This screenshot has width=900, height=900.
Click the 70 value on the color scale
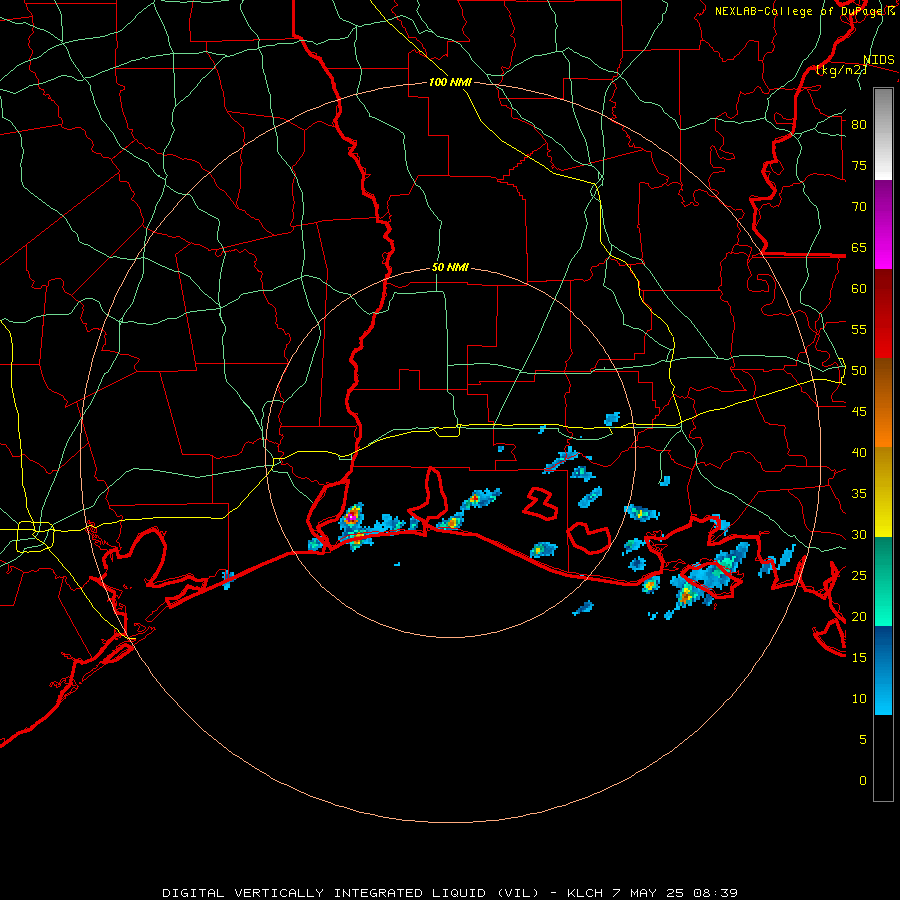(859, 207)
